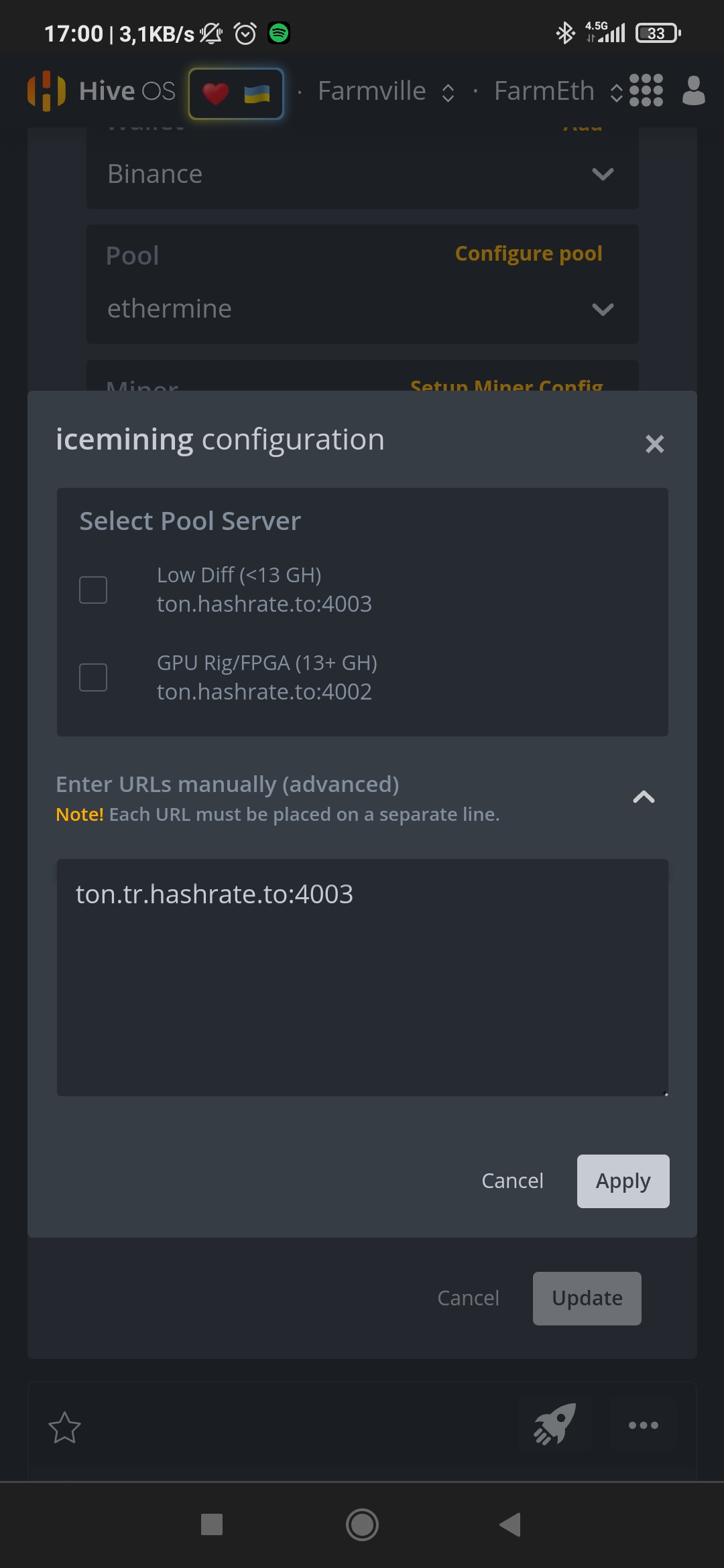The height and width of the screenshot is (1568, 724).
Task: Open the FarmEth worker switcher
Action: 558,91
